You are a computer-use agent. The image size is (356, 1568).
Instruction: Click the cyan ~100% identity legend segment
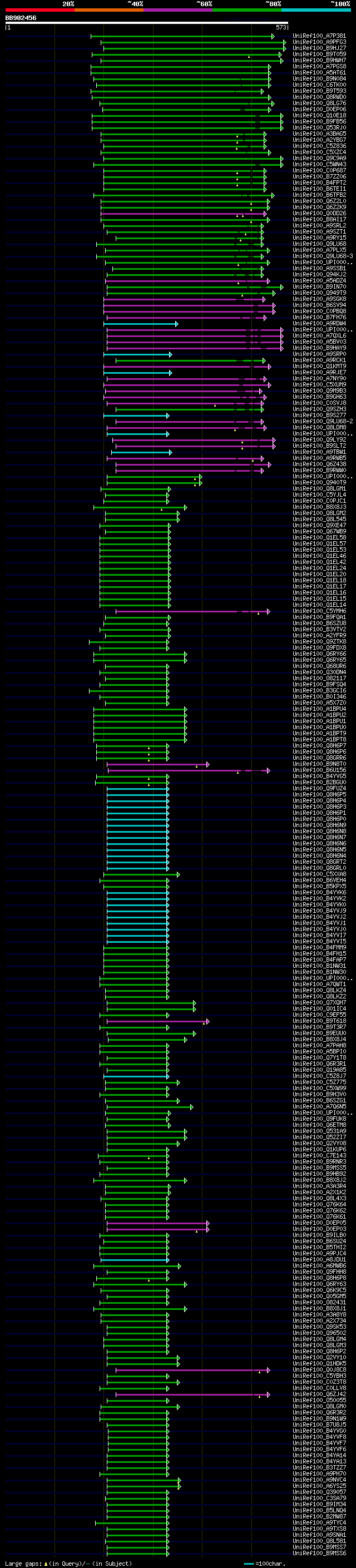(x=316, y=10)
